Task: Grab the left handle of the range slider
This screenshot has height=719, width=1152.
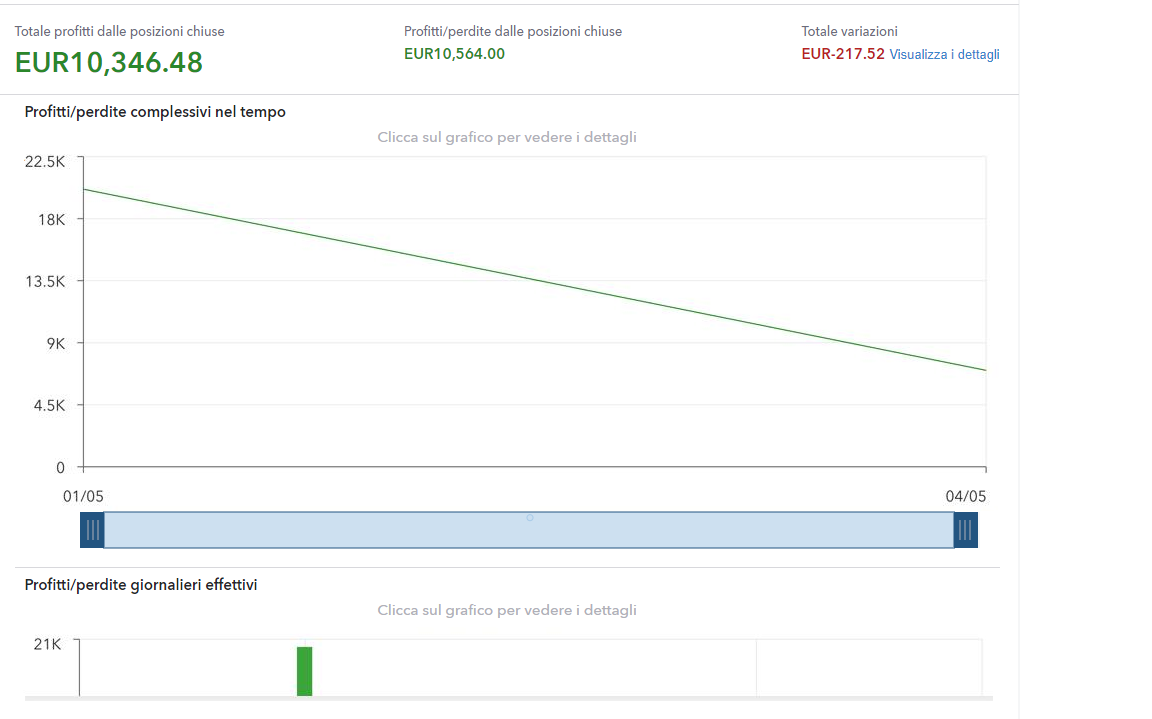Action: pos(92,530)
